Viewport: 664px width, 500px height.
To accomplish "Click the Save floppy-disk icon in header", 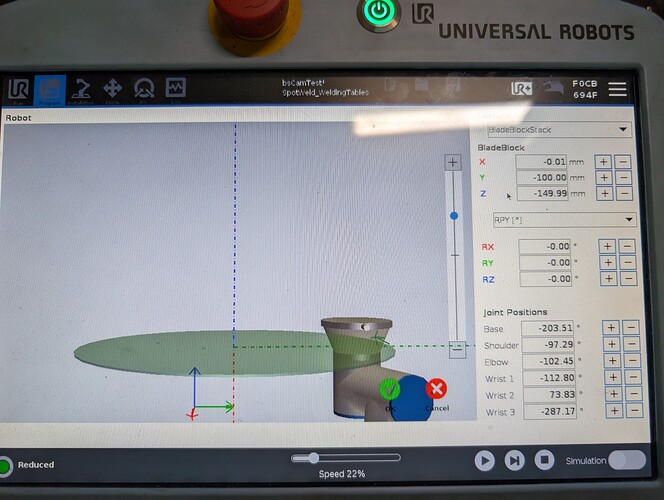I will pos(452,85).
